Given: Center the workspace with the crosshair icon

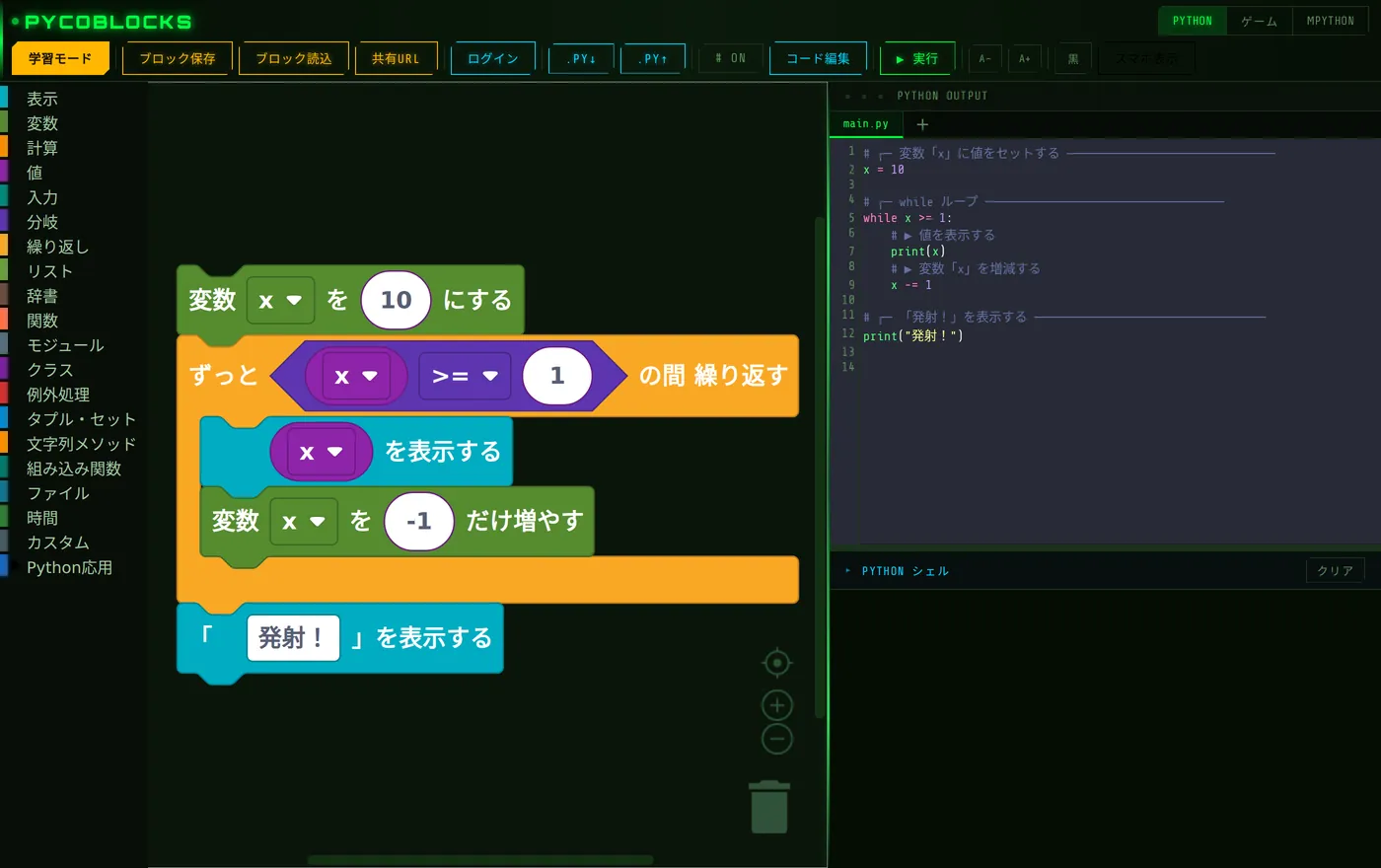Looking at the screenshot, I should [777, 663].
